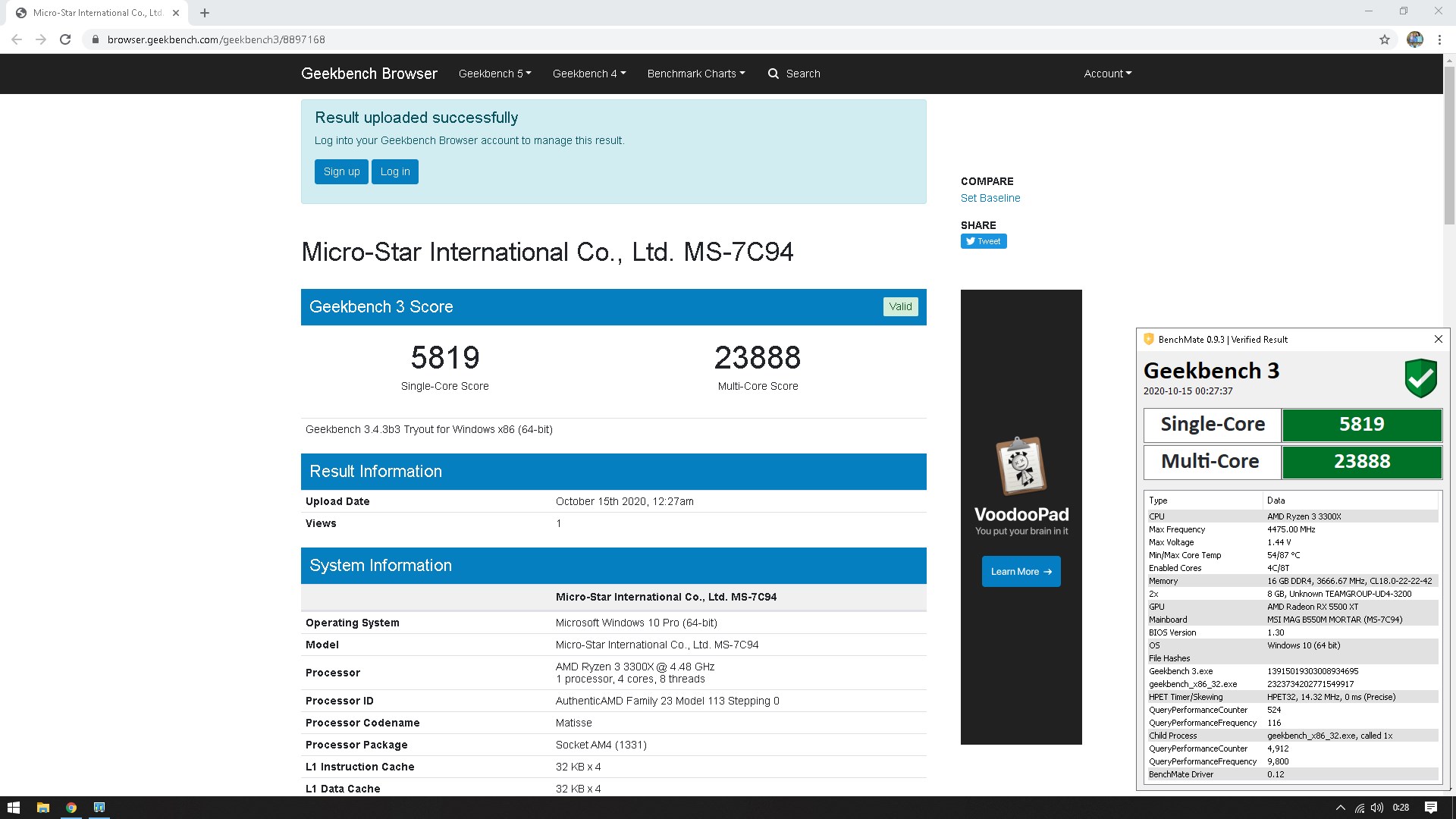Open the Windows notification center
The width and height of the screenshot is (1456, 819).
point(1431,808)
